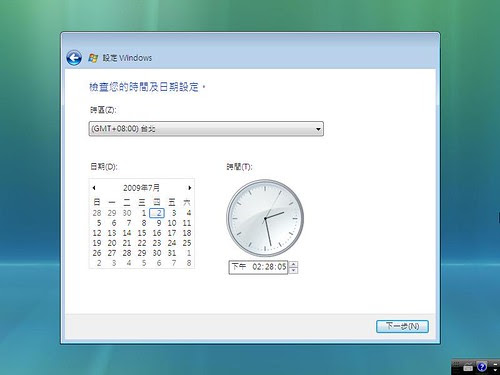The image size is (500, 375).
Task: Select date 17 on the calendar
Action: pos(172,233)
